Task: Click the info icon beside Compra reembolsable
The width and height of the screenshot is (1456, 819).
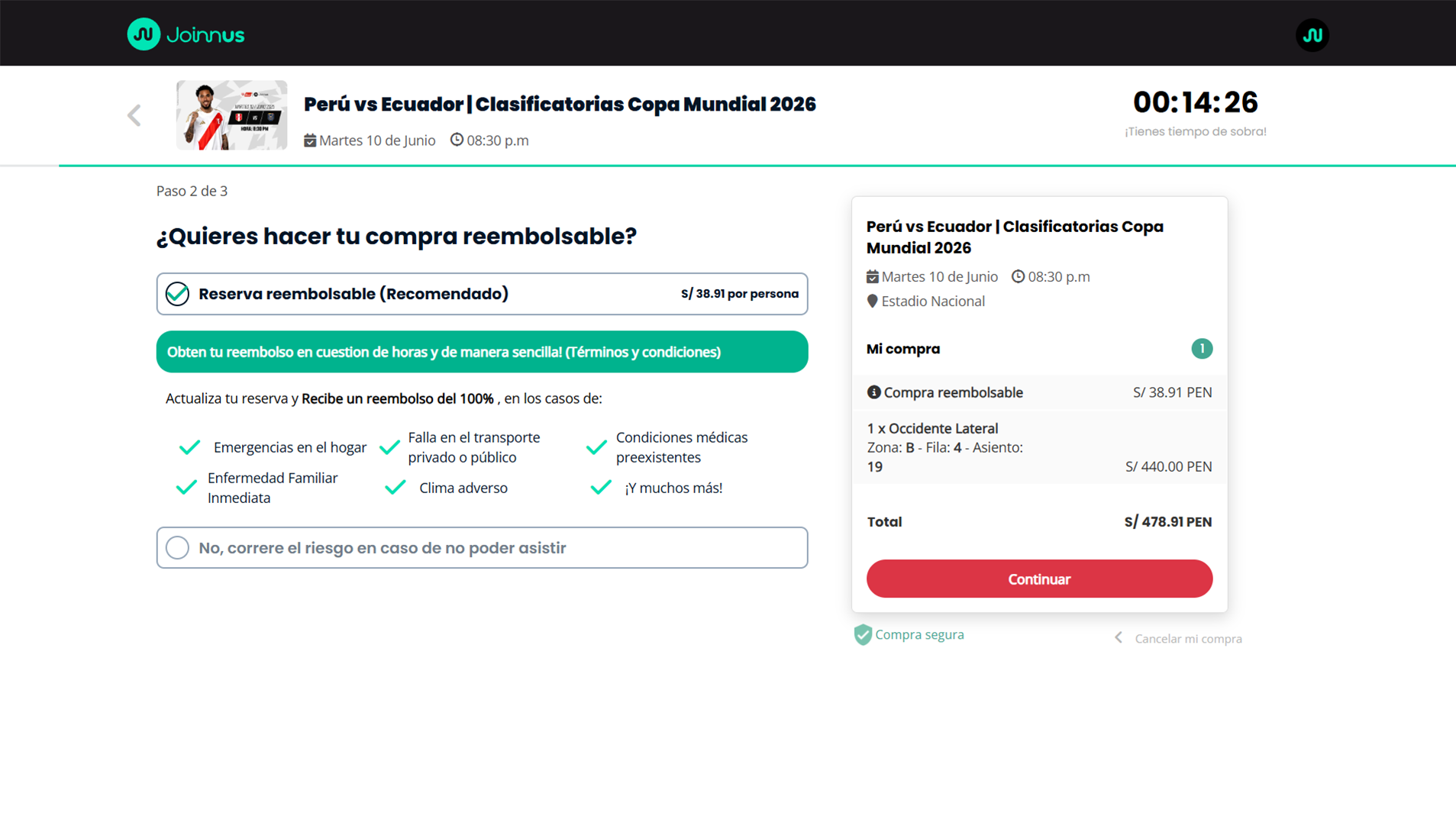Action: click(873, 392)
